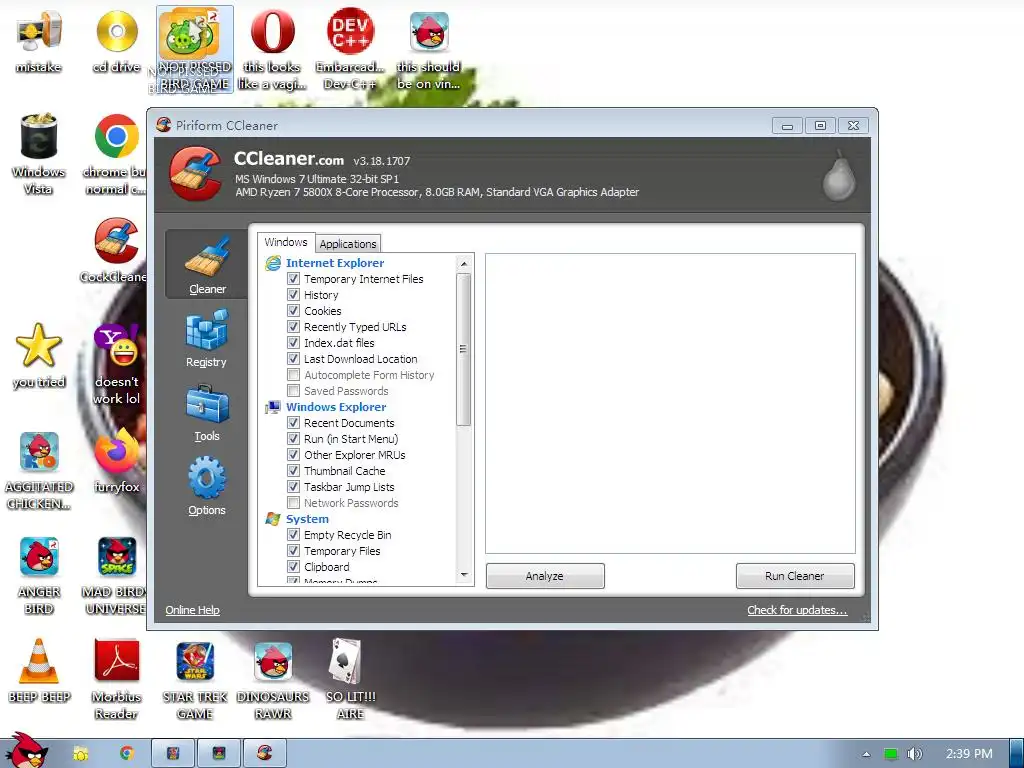Switch to the Windows tab
This screenshot has width=1024, height=768.
click(x=285, y=242)
